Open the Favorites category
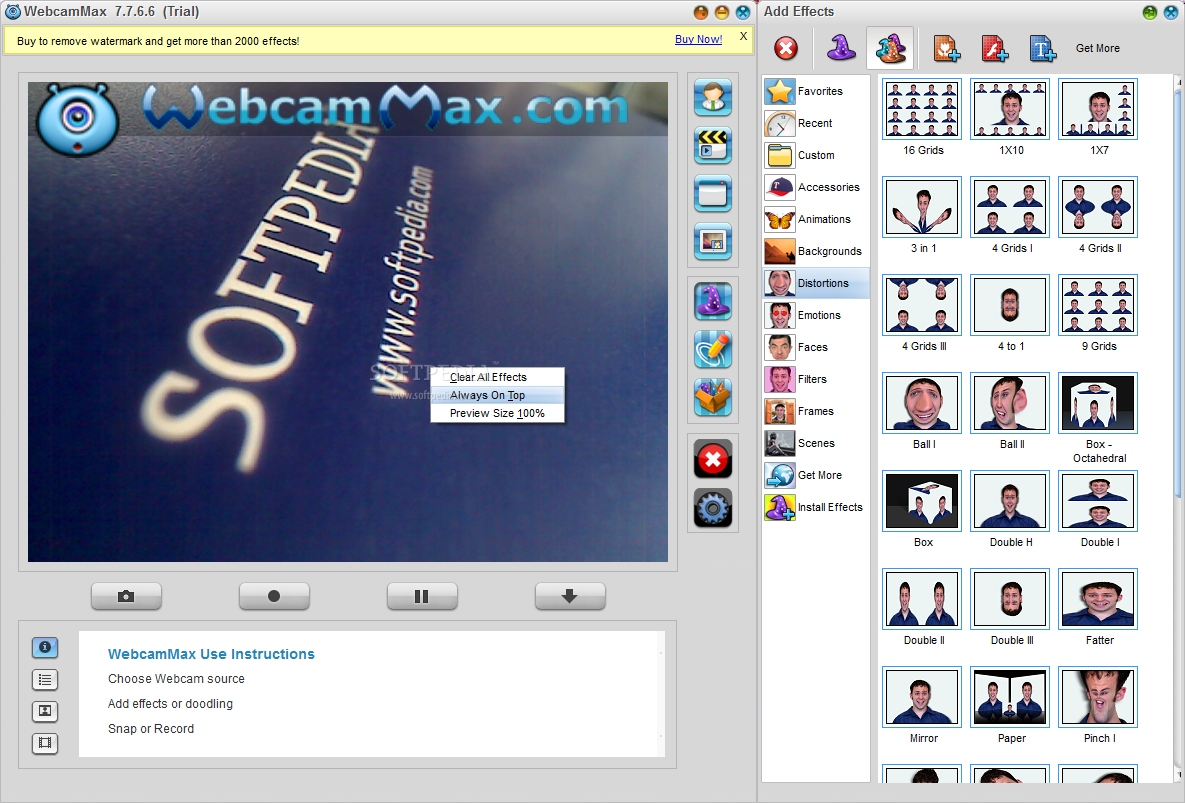 tap(816, 91)
